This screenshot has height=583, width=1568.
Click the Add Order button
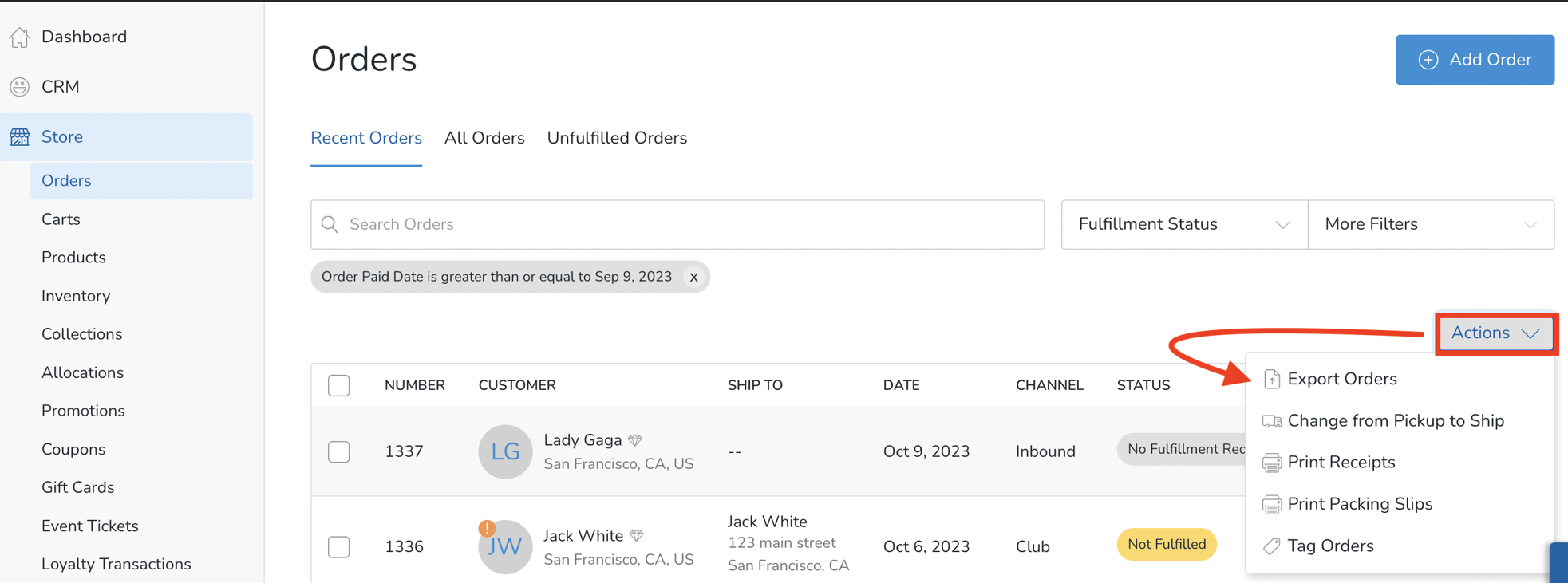[1474, 59]
